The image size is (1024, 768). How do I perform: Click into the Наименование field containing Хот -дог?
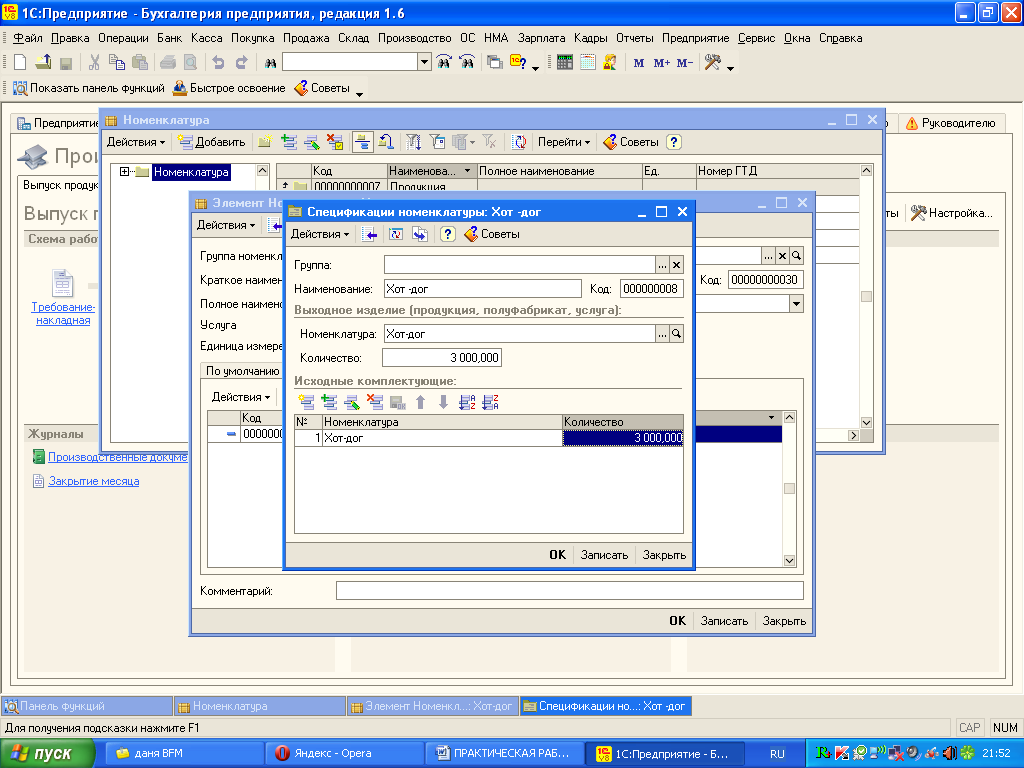483,289
